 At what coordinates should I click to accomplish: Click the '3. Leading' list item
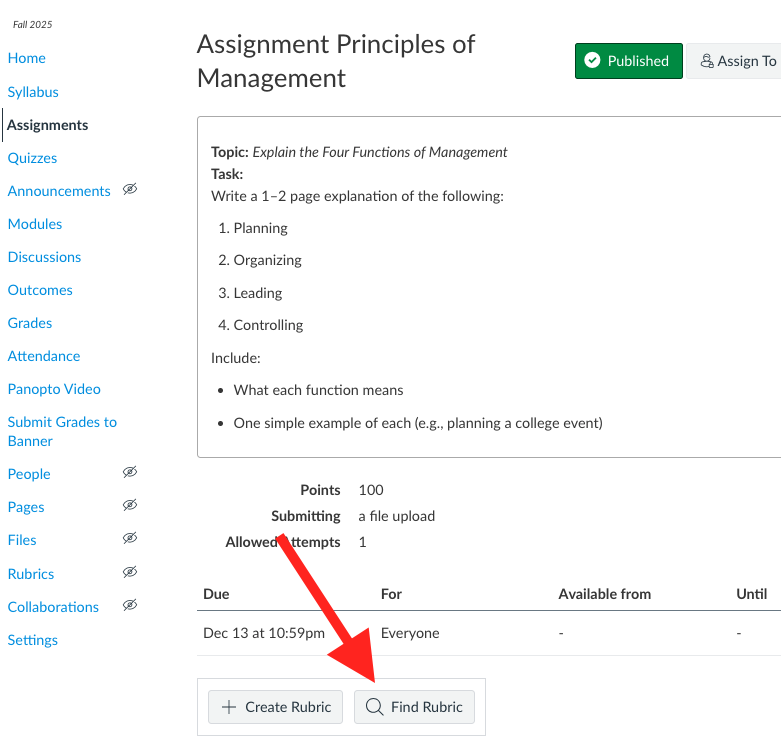[x=250, y=293]
